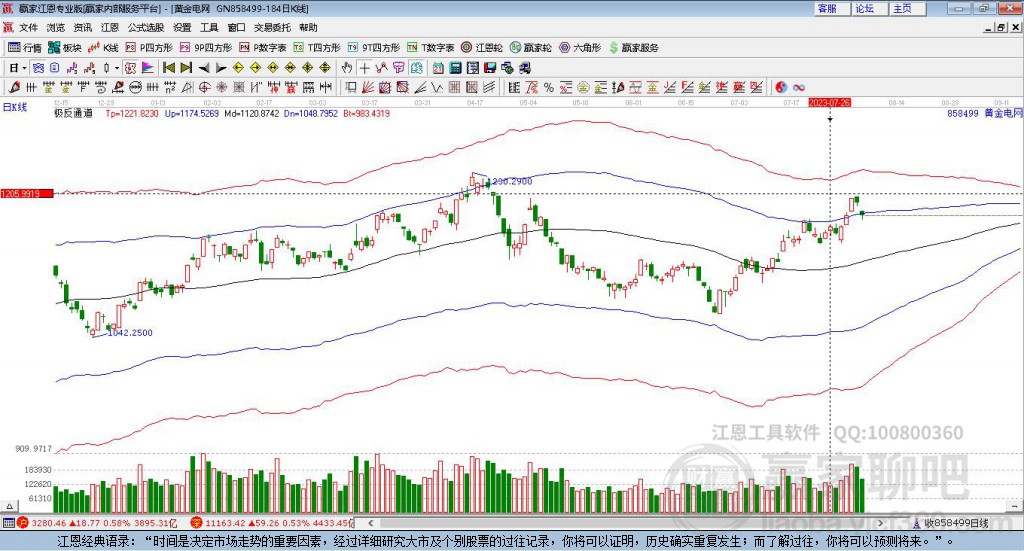Step chart right with black right arrow
1024x551 pixels.
[221, 68]
